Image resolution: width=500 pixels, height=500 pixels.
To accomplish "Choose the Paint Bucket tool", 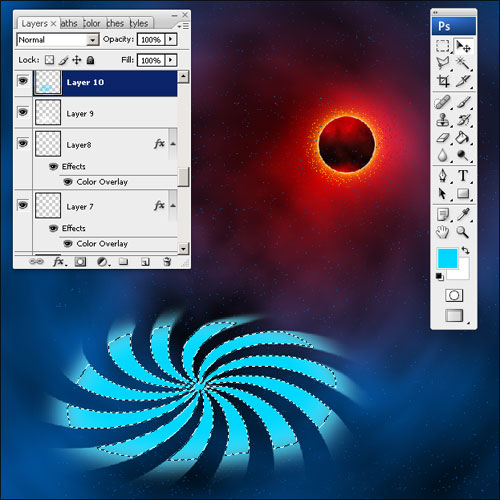I will 463,137.
